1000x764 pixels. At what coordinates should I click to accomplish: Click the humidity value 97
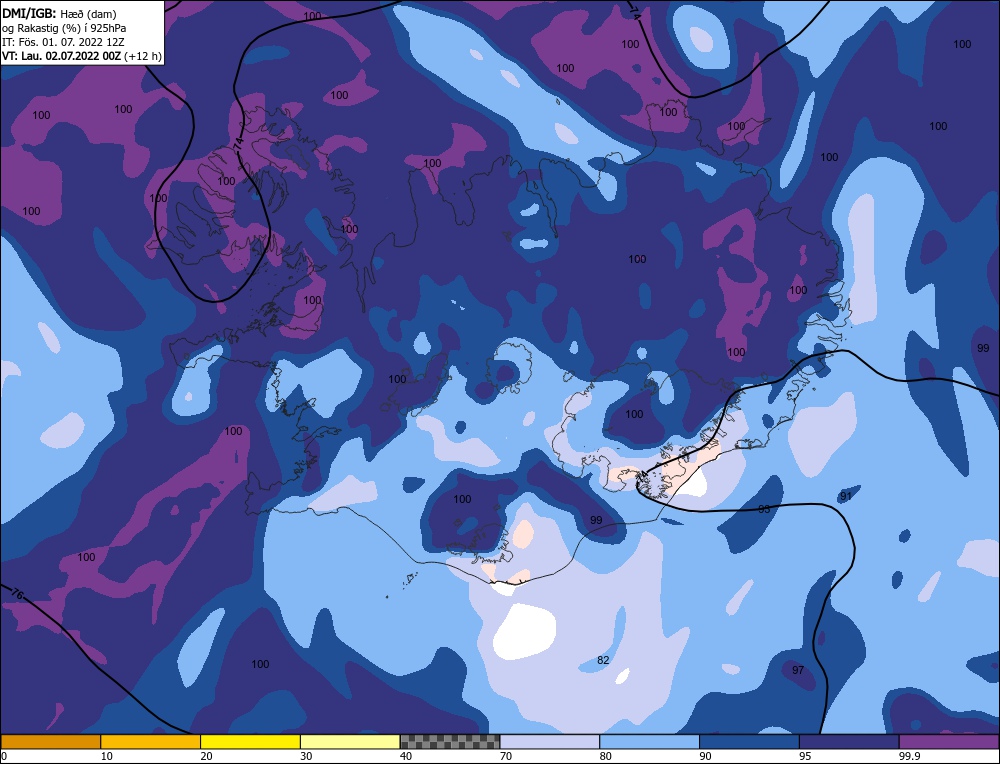(798, 670)
